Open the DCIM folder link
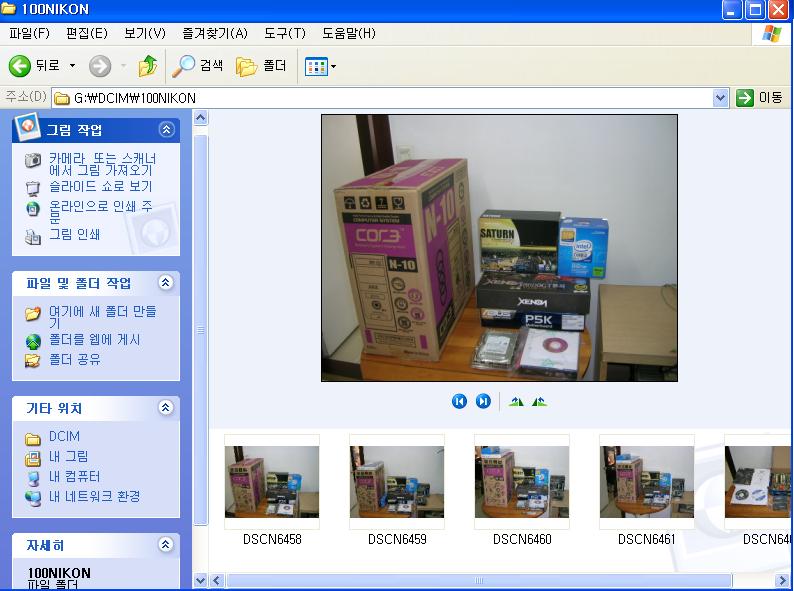Screen dimensions: 794x591 tap(64, 436)
